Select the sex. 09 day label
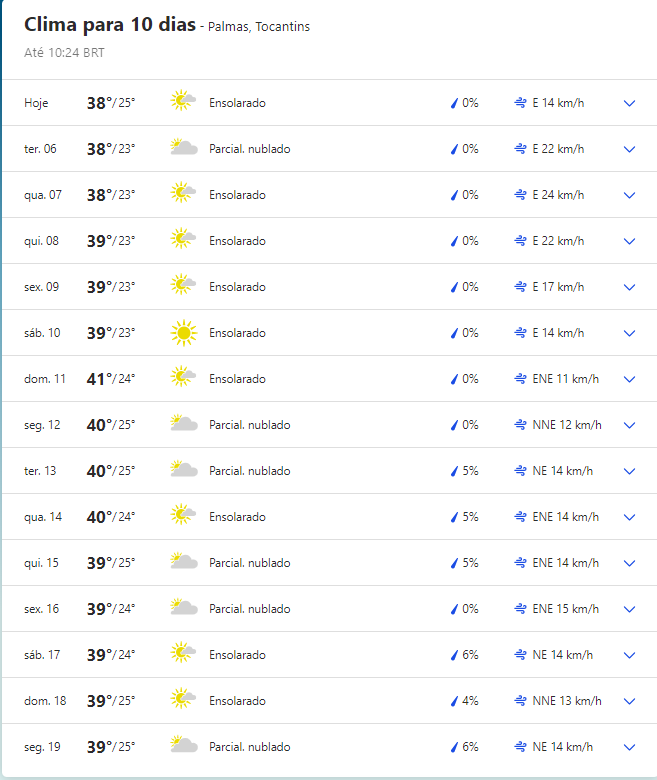 point(41,287)
